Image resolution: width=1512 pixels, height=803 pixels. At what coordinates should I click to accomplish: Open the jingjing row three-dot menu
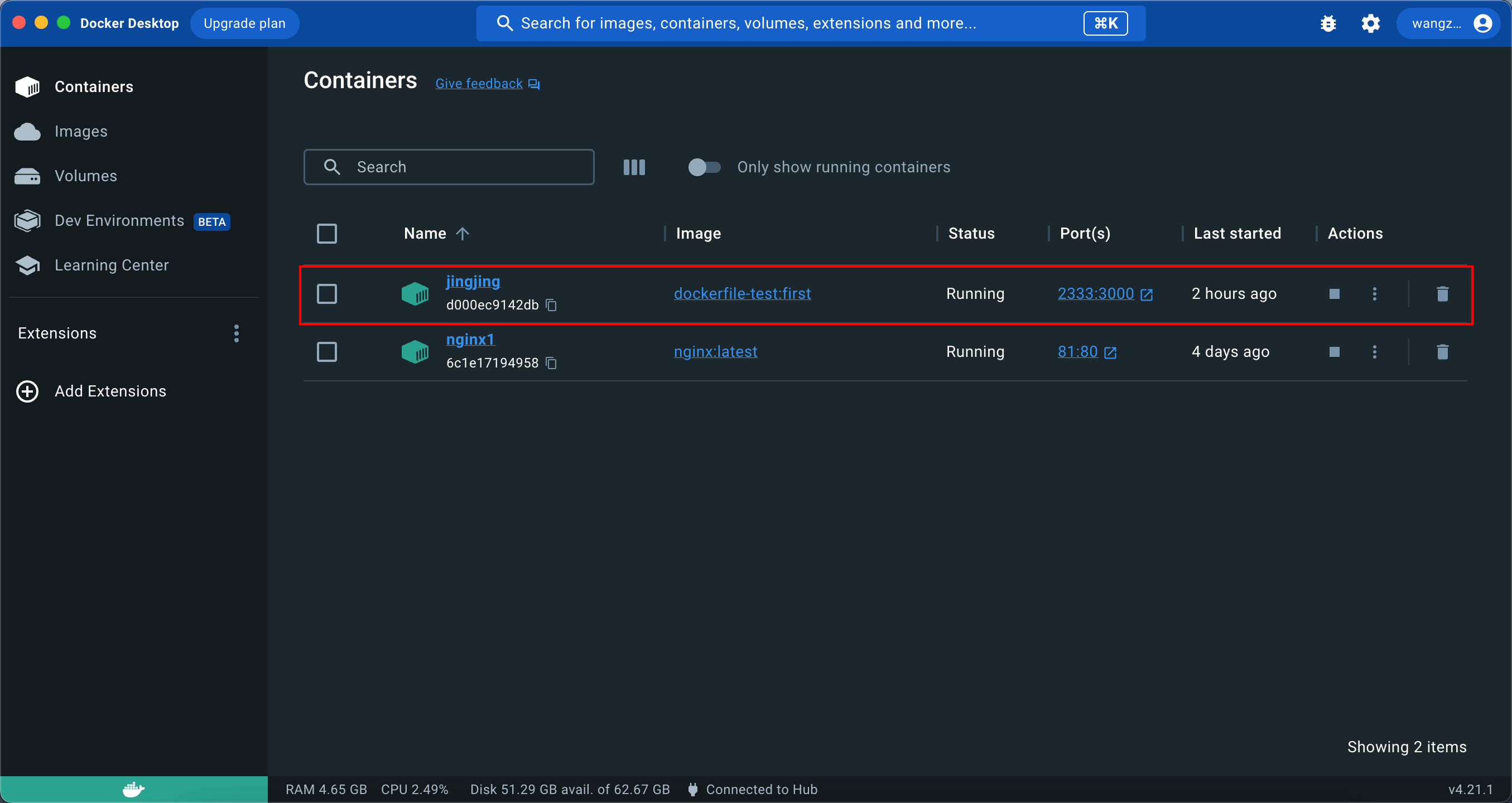[x=1374, y=293]
